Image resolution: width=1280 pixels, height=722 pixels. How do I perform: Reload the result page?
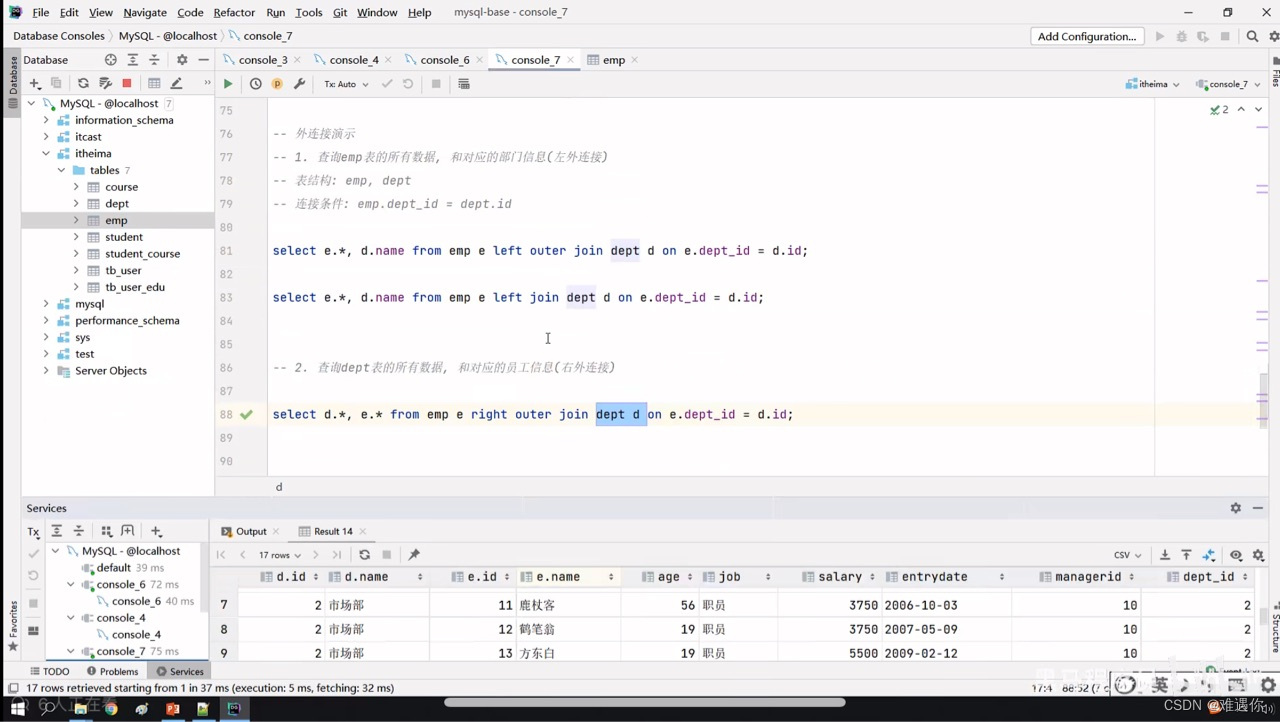click(364, 555)
